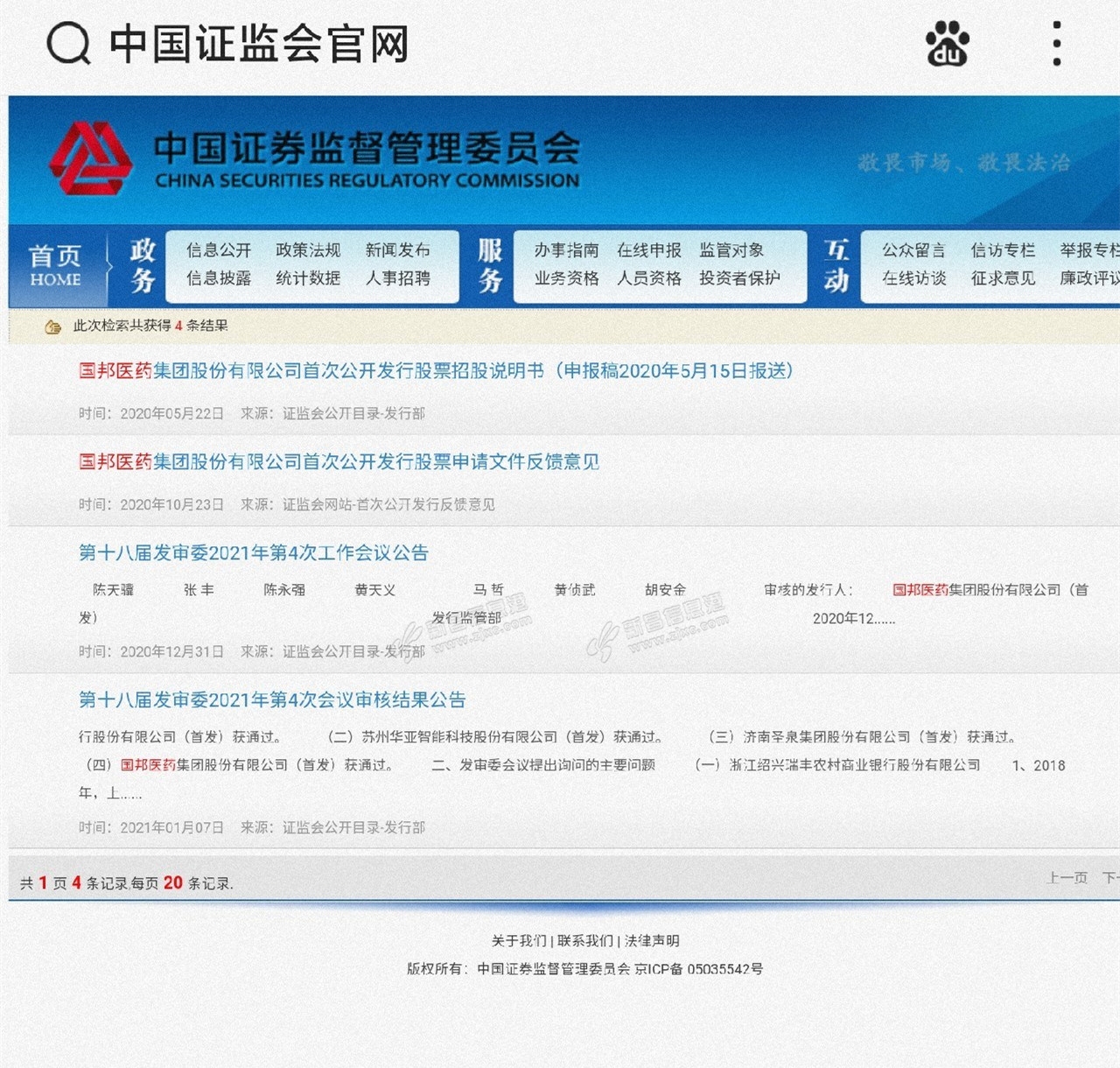Click 上一页 pagination button
The image size is (1120, 1068).
1067,878
